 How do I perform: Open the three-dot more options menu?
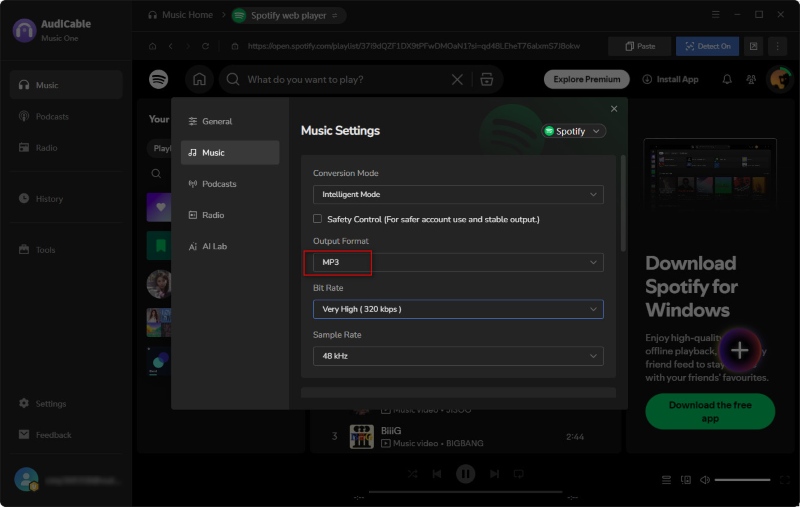(x=778, y=46)
